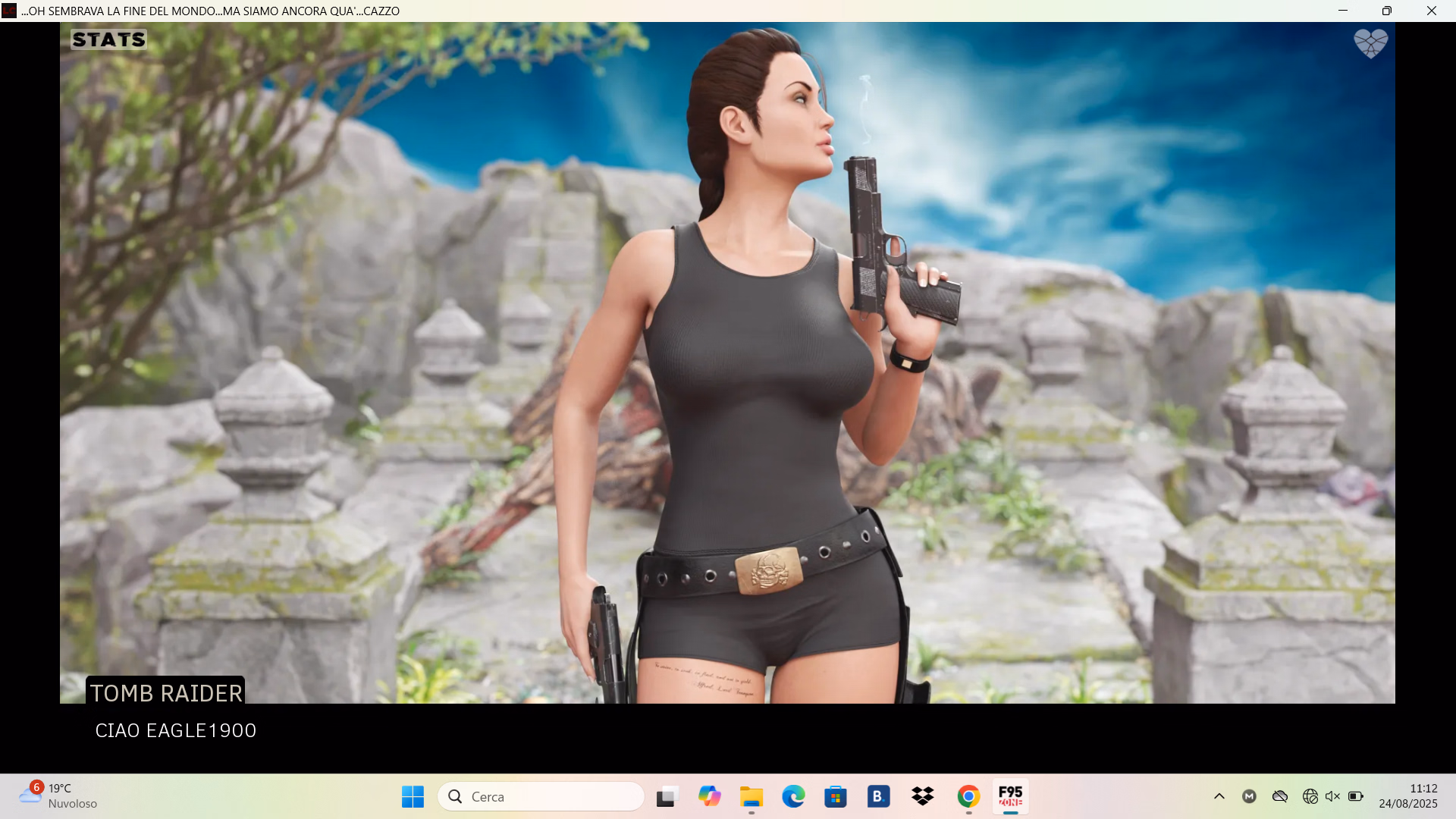Click the F95 Zone taskbar icon

(1010, 796)
